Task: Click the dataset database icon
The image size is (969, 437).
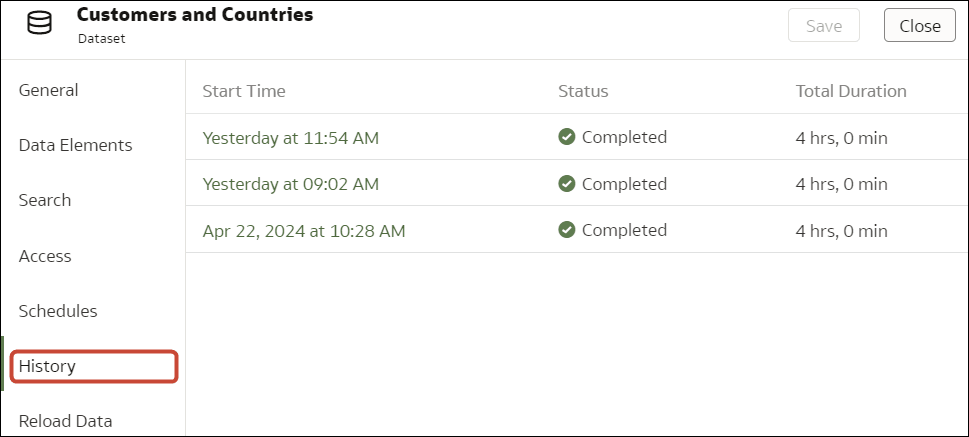Action: (x=40, y=25)
